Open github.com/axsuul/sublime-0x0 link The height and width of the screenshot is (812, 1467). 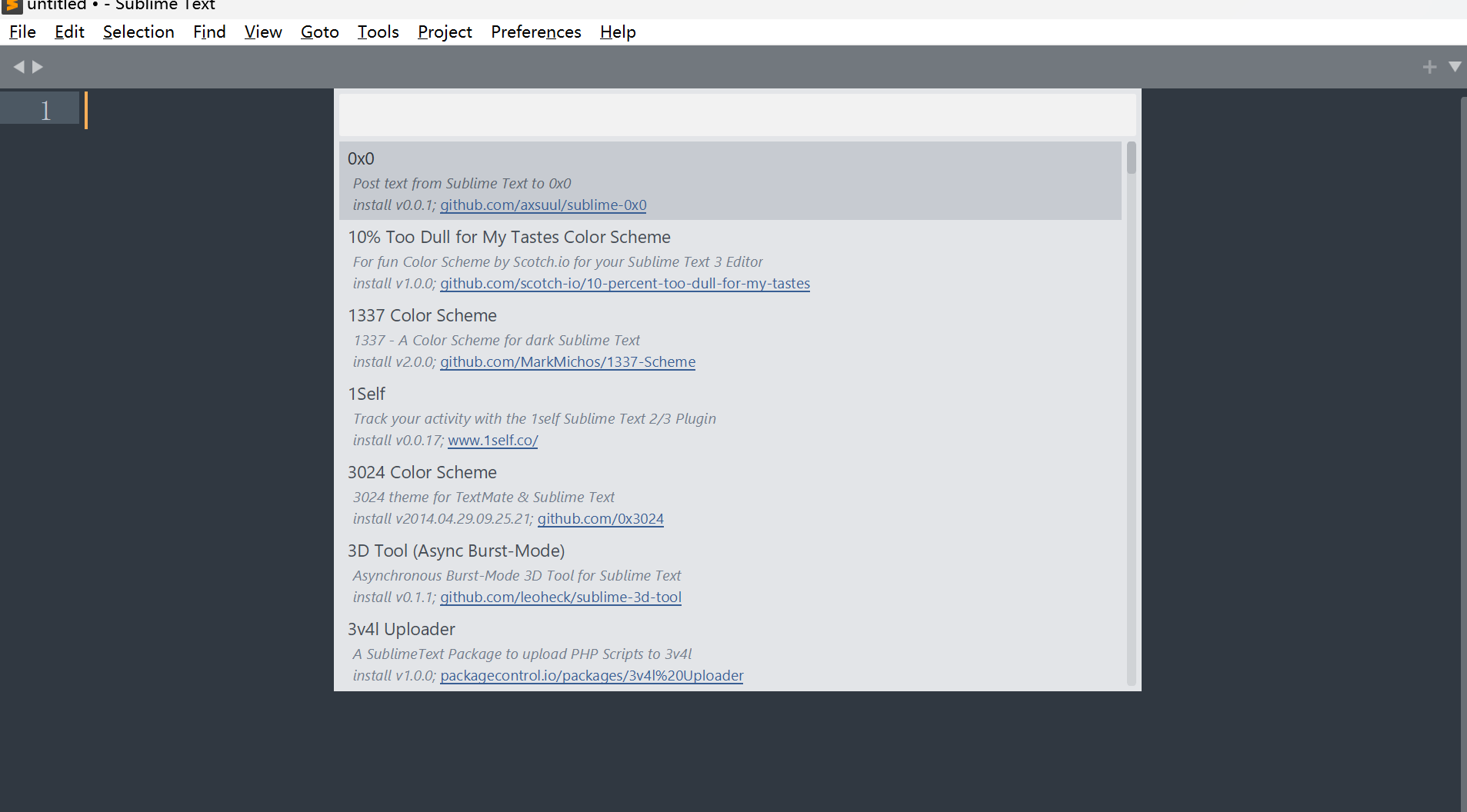pos(543,205)
